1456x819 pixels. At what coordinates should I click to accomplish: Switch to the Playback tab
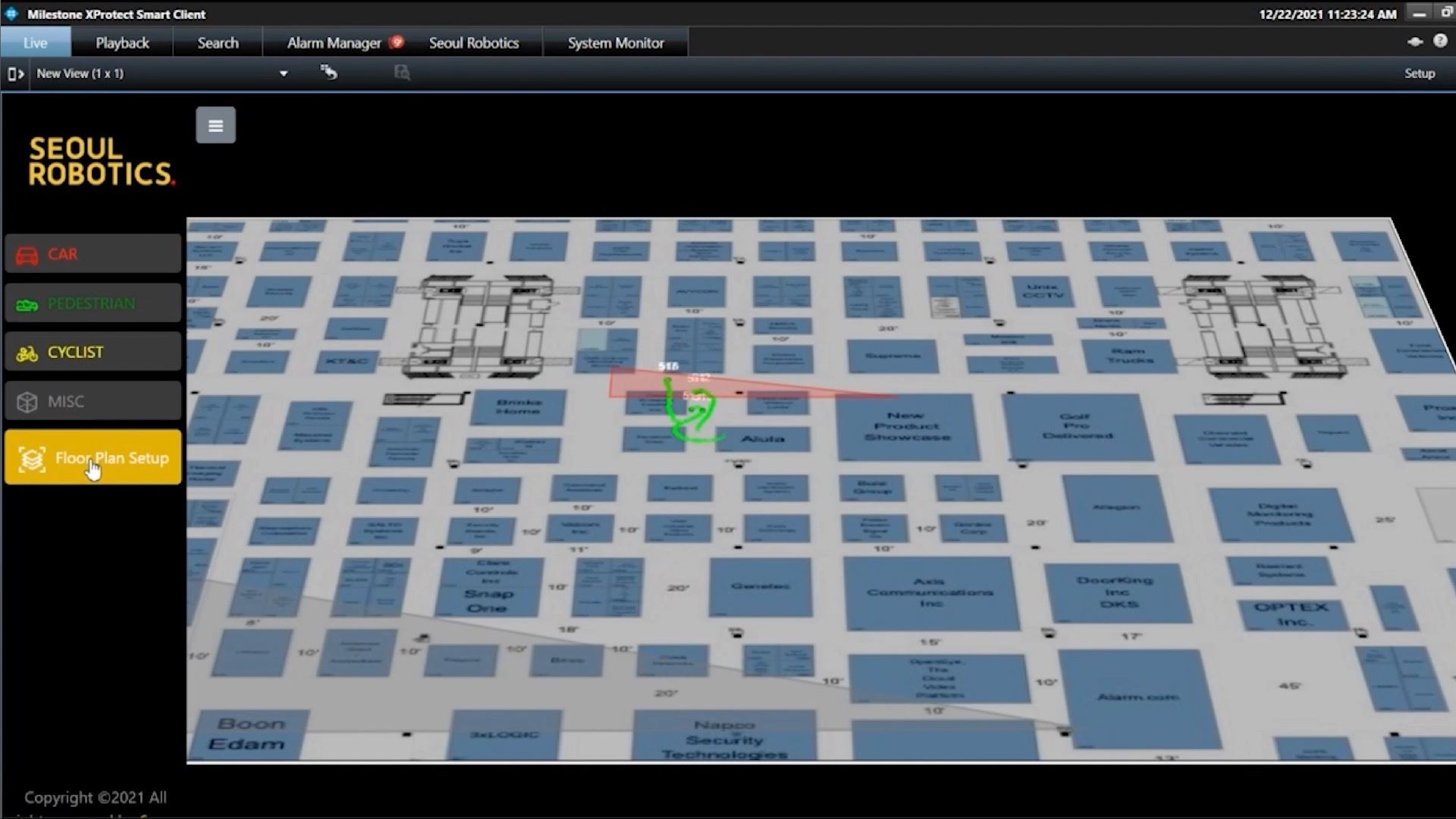point(122,43)
